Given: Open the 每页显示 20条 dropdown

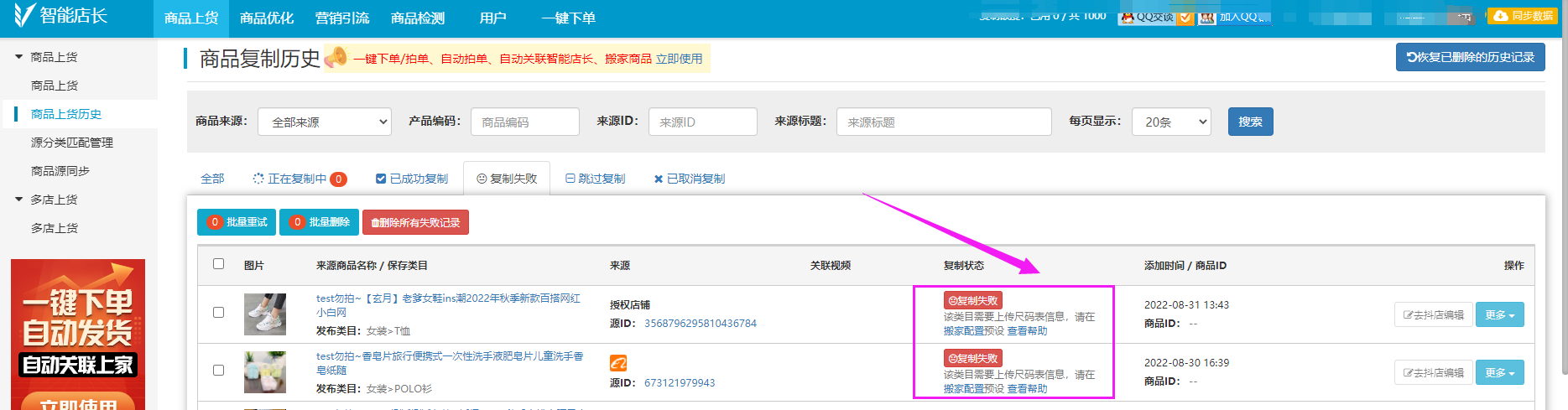Looking at the screenshot, I should click(x=1170, y=122).
